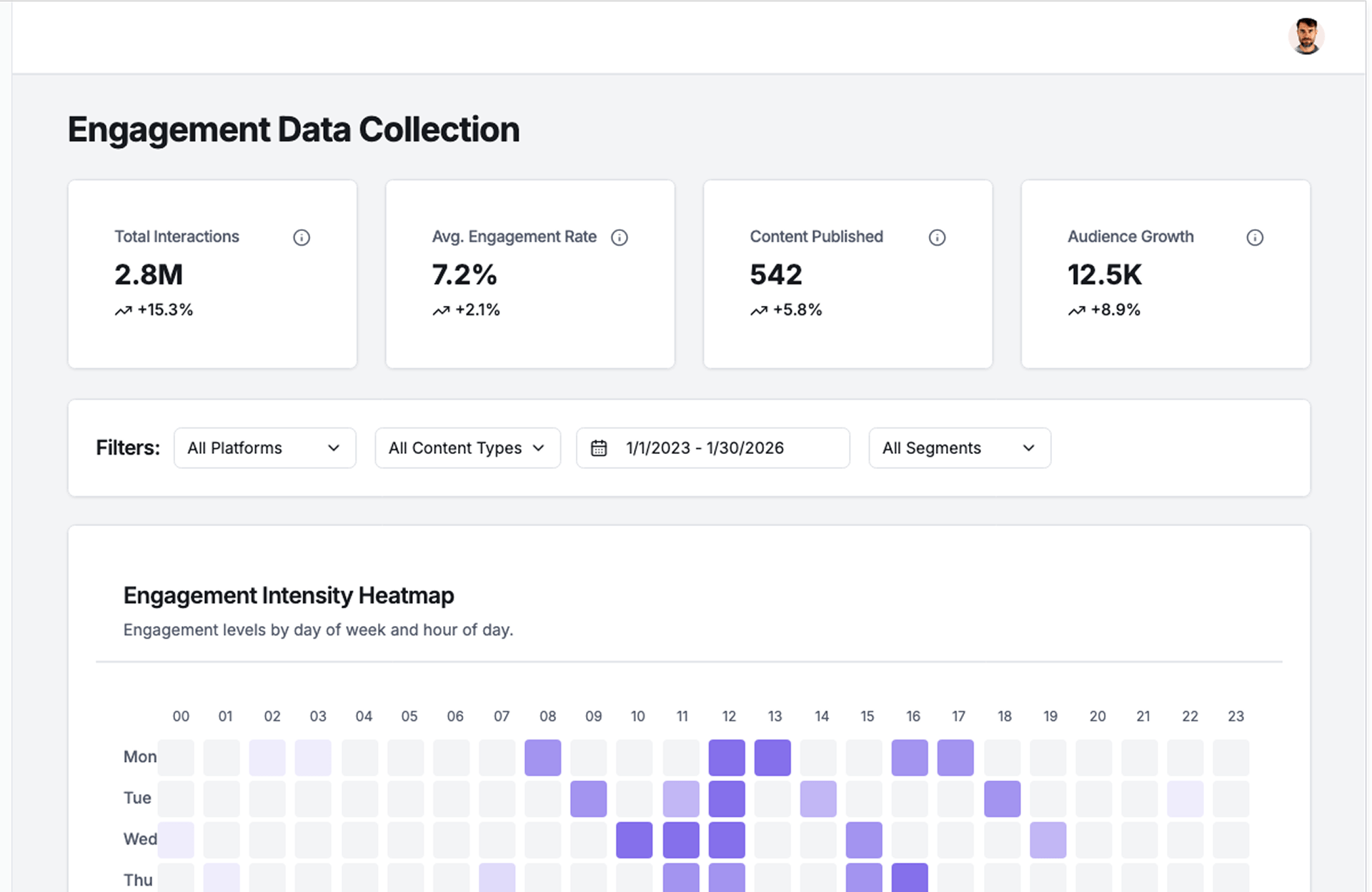Click trend arrow icon next to +15.3%

124,310
